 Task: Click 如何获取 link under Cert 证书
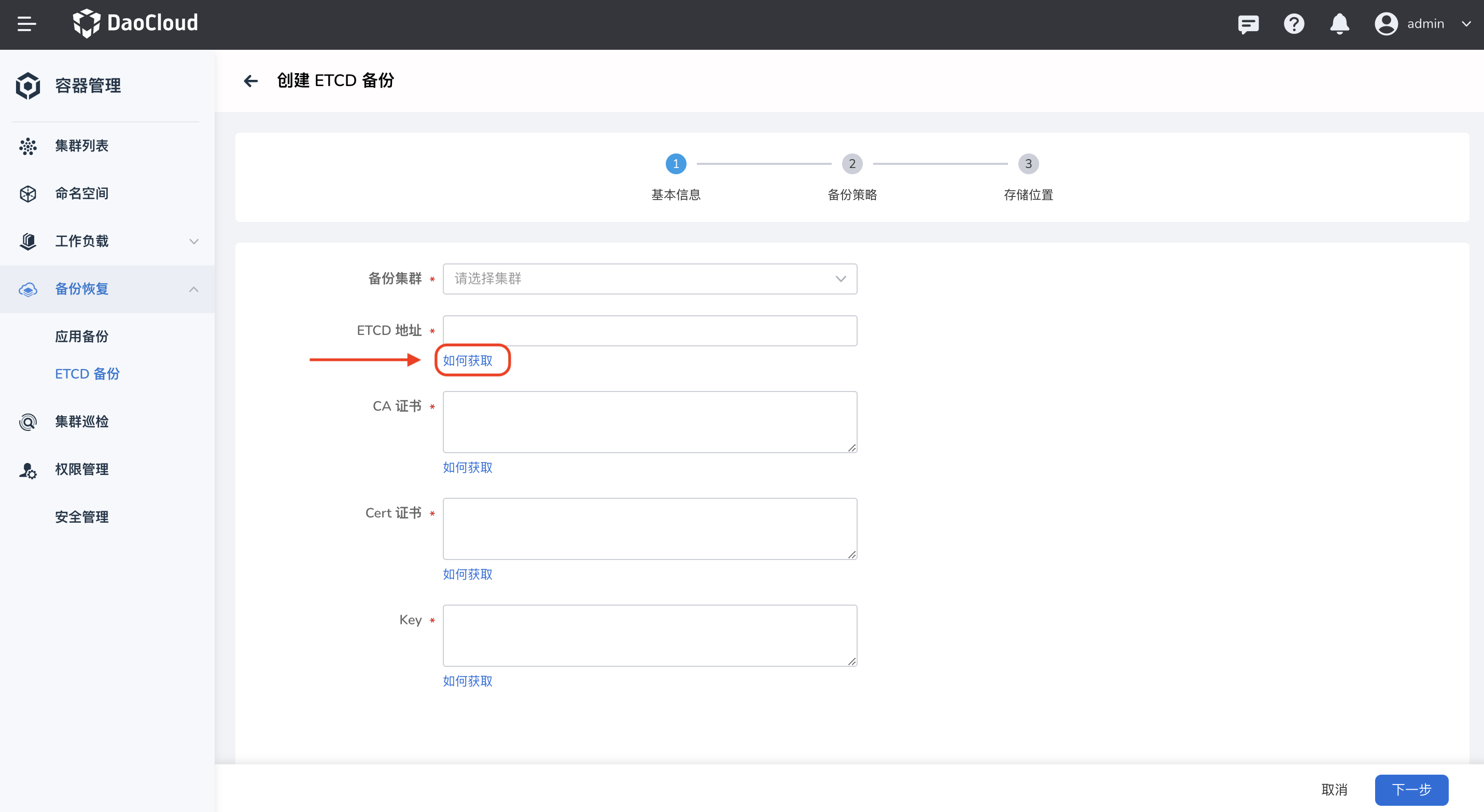point(467,574)
